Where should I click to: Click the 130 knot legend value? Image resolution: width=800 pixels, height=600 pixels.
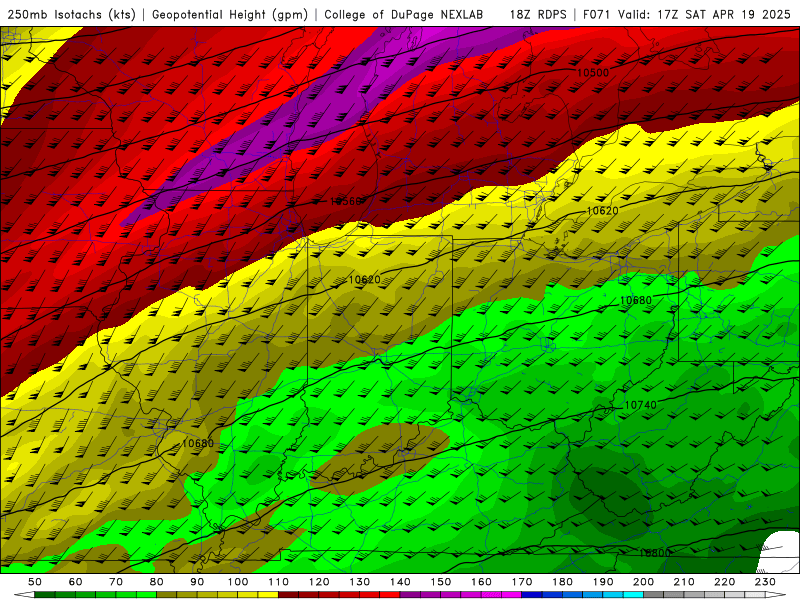point(360,582)
